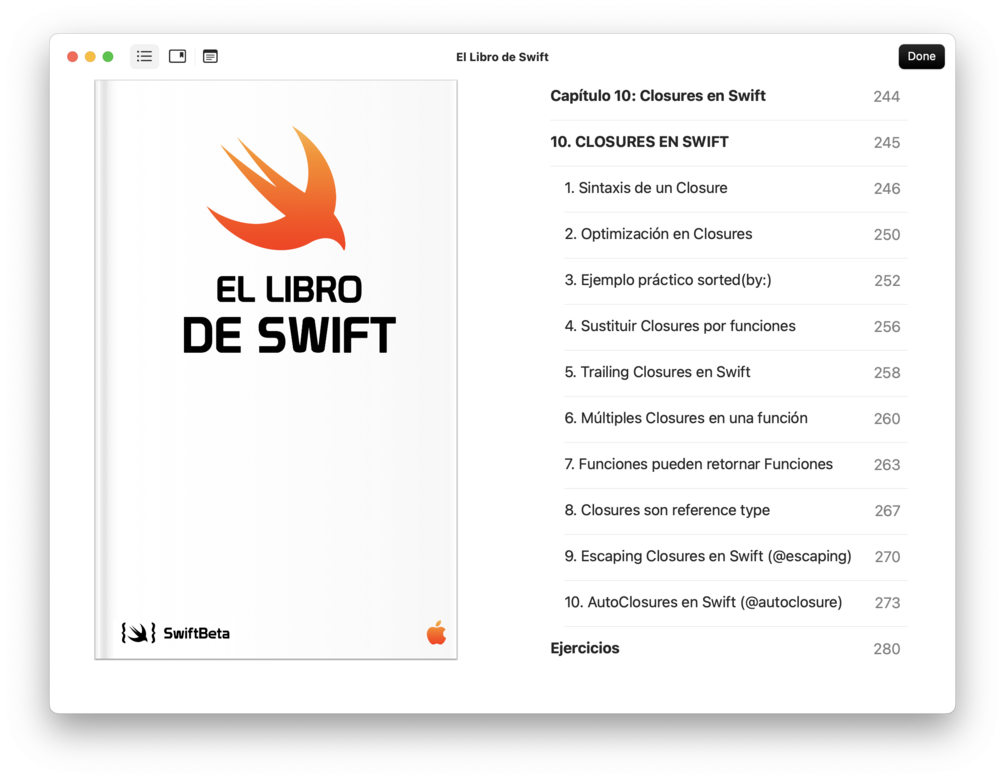Viewport: 1005px width, 779px height.
Task: Go to 4. Sustituir Closures por funciones
Action: tap(735, 327)
